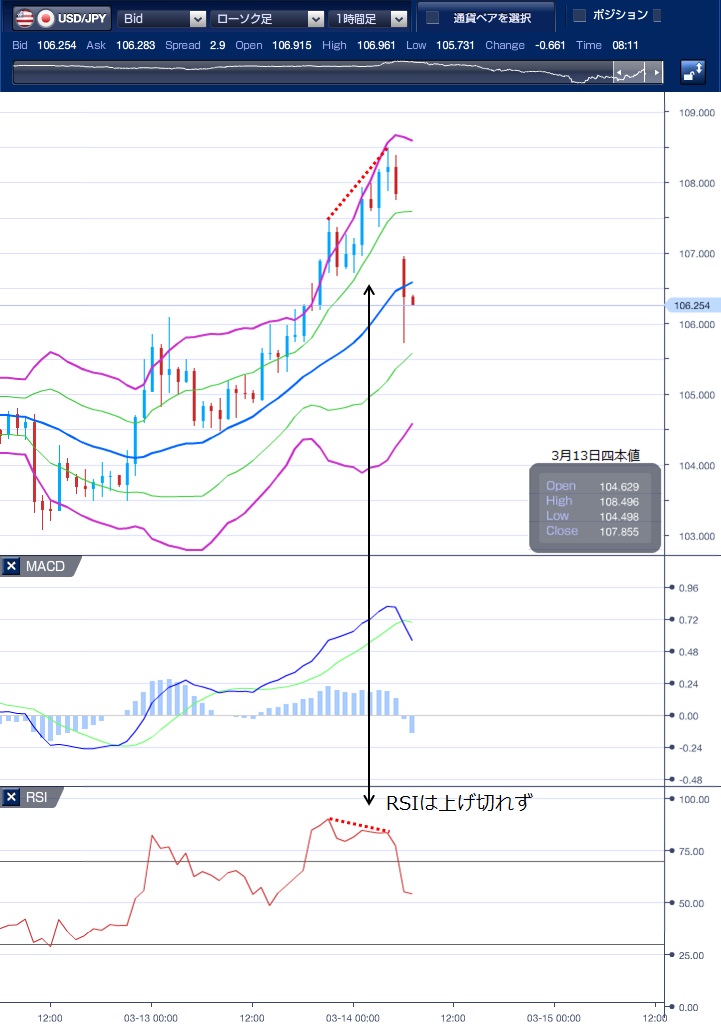This screenshot has height=1032, width=721.
Task: Click the 106.254 current price marker
Action: [x=693, y=305]
